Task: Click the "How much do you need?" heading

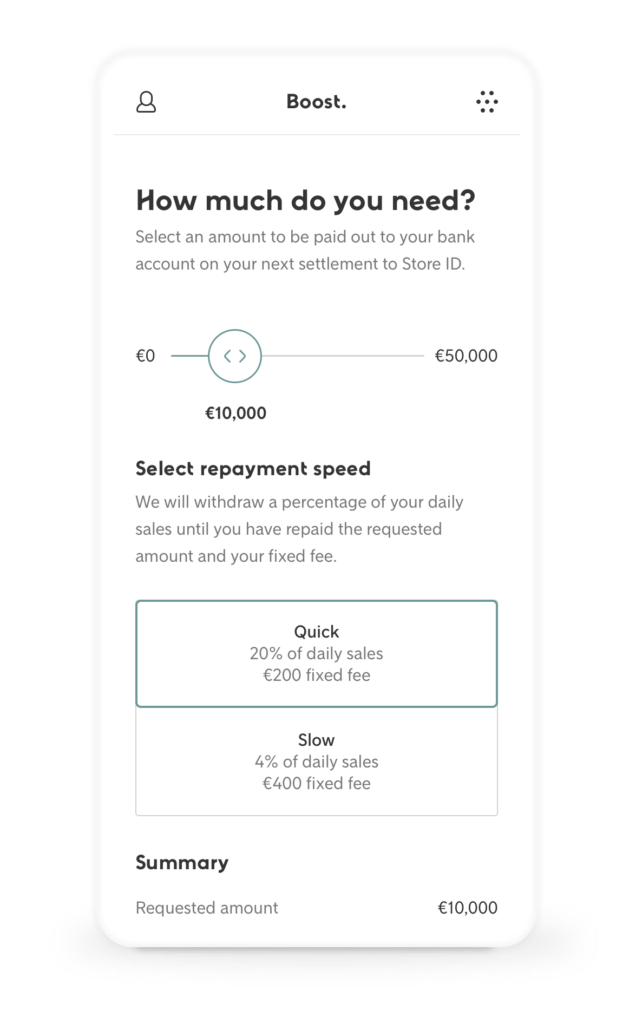Action: (305, 201)
